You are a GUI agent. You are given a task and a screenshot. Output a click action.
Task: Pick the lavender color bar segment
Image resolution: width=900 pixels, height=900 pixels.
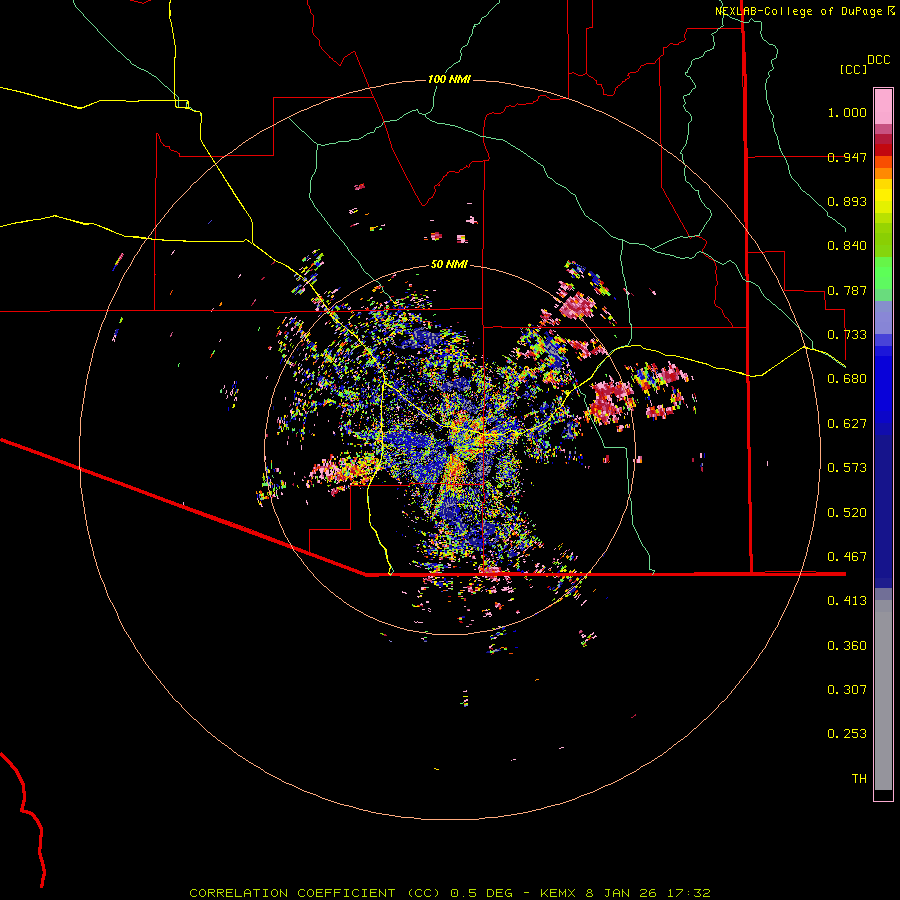883,317
